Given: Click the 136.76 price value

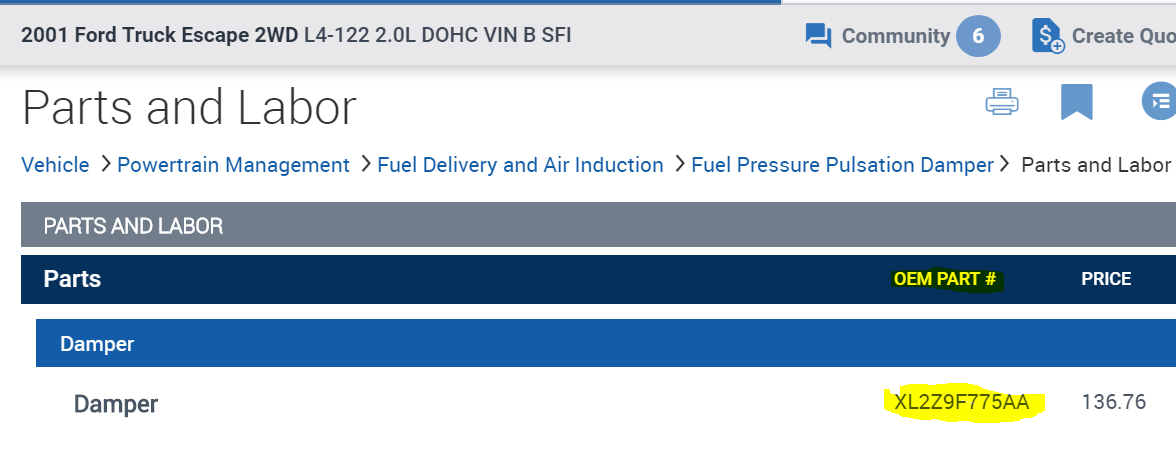Looking at the screenshot, I should 1113,403.
